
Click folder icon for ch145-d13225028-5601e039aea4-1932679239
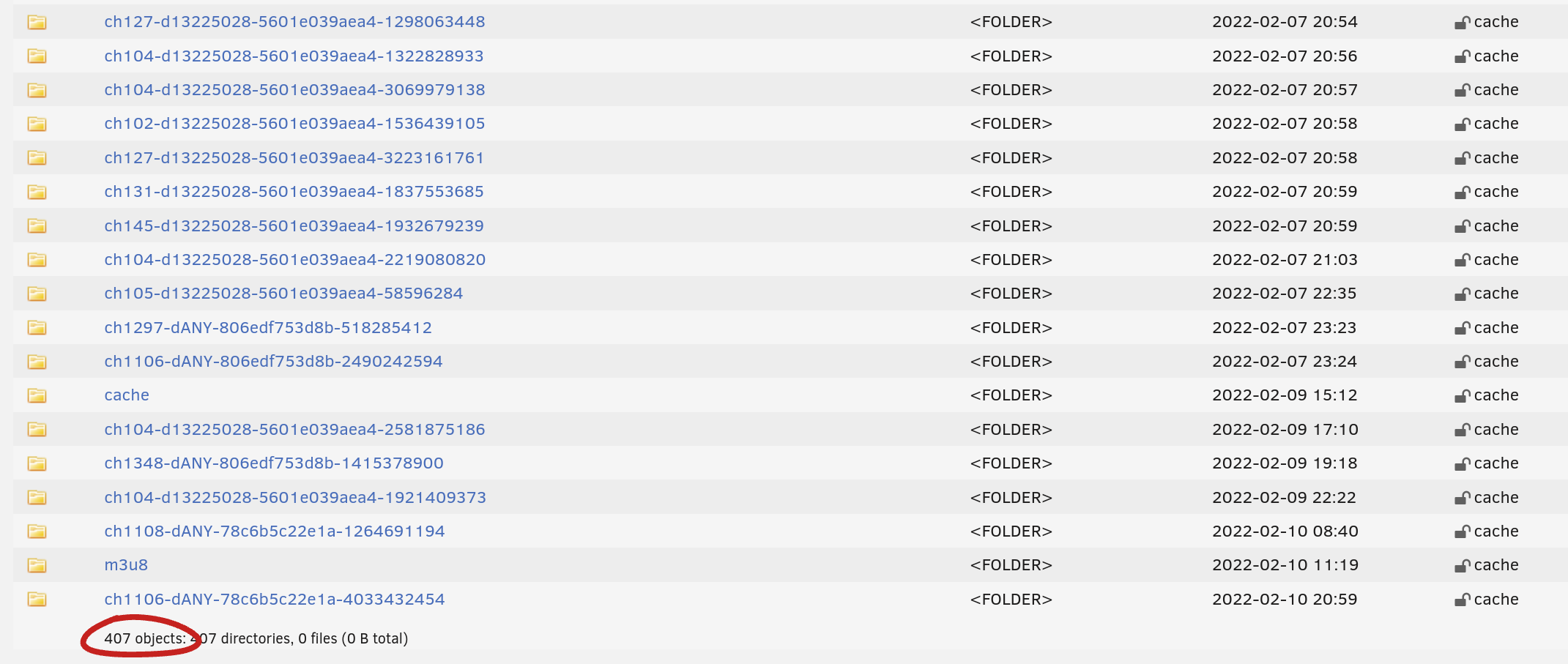[x=37, y=226]
